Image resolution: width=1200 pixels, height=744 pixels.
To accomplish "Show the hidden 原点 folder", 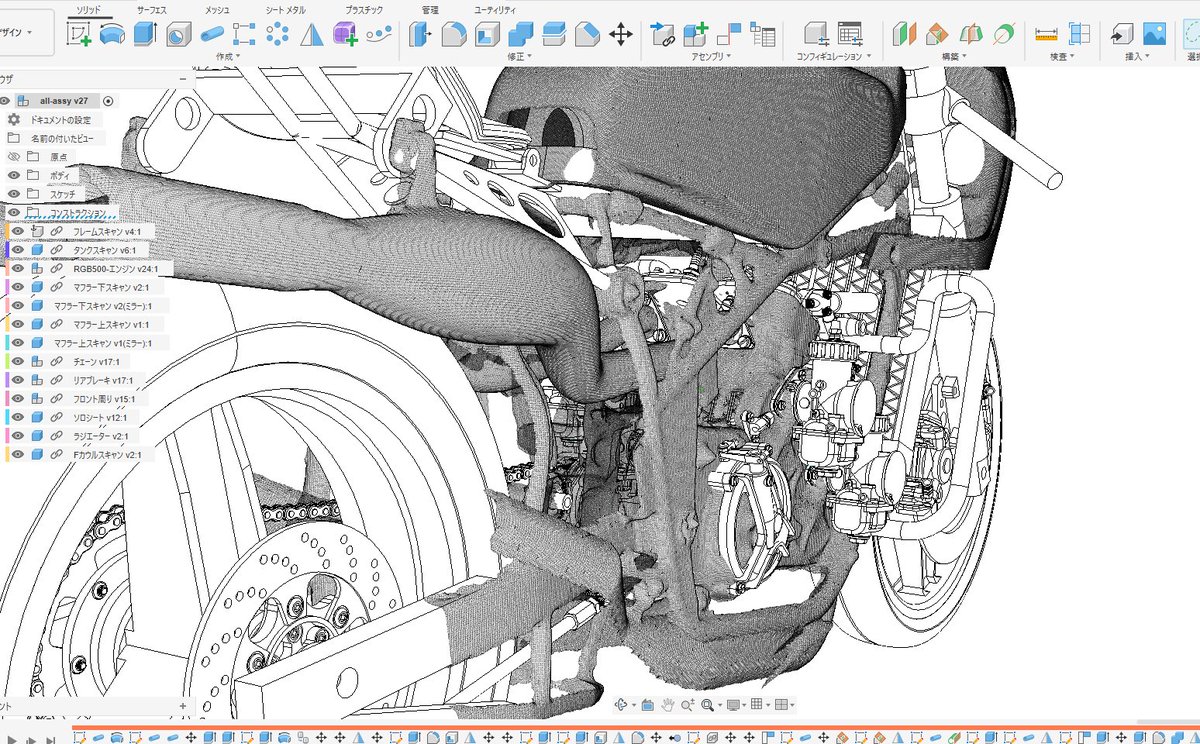I will click(14, 157).
